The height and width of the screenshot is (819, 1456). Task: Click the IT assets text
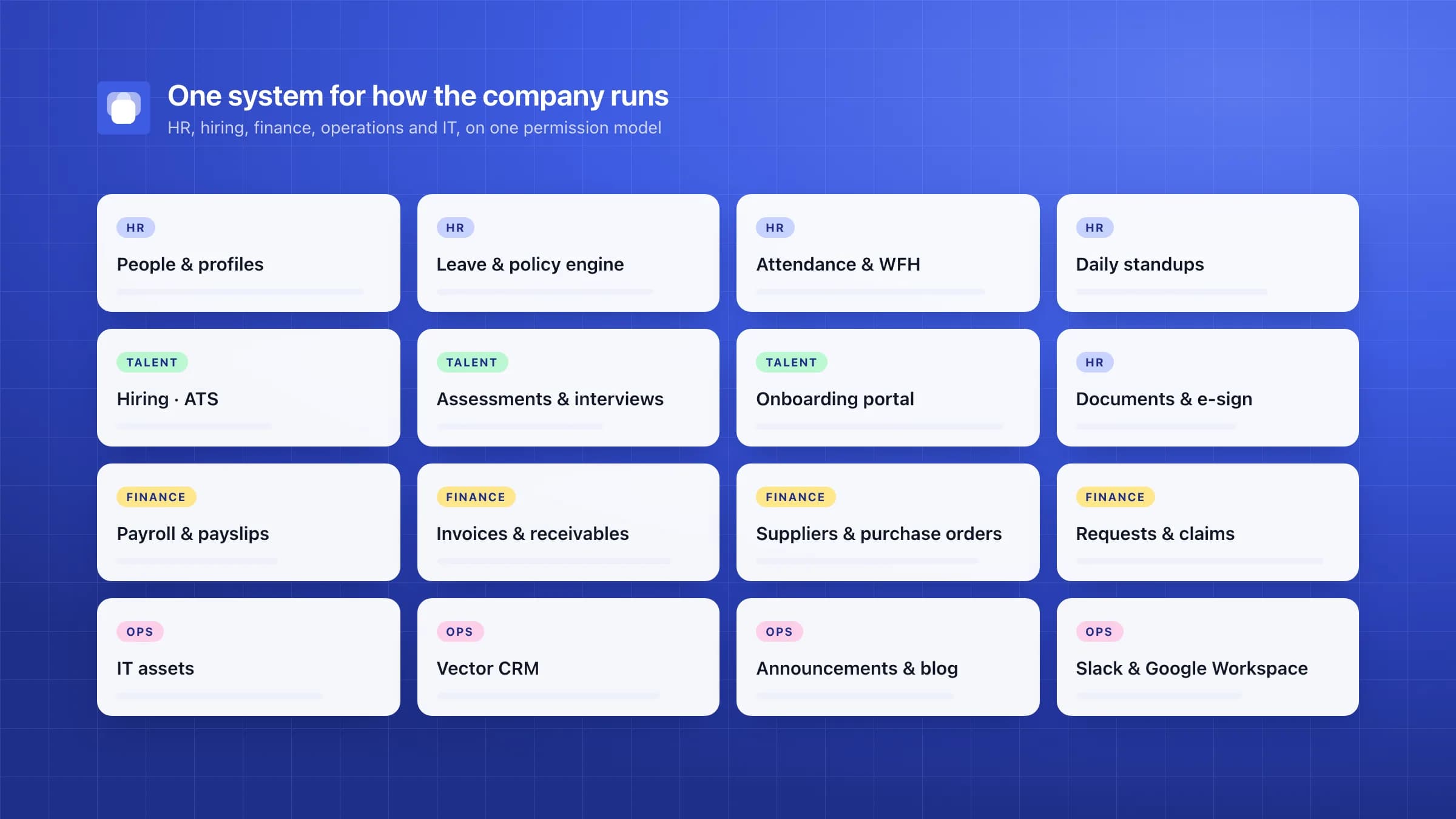155,669
